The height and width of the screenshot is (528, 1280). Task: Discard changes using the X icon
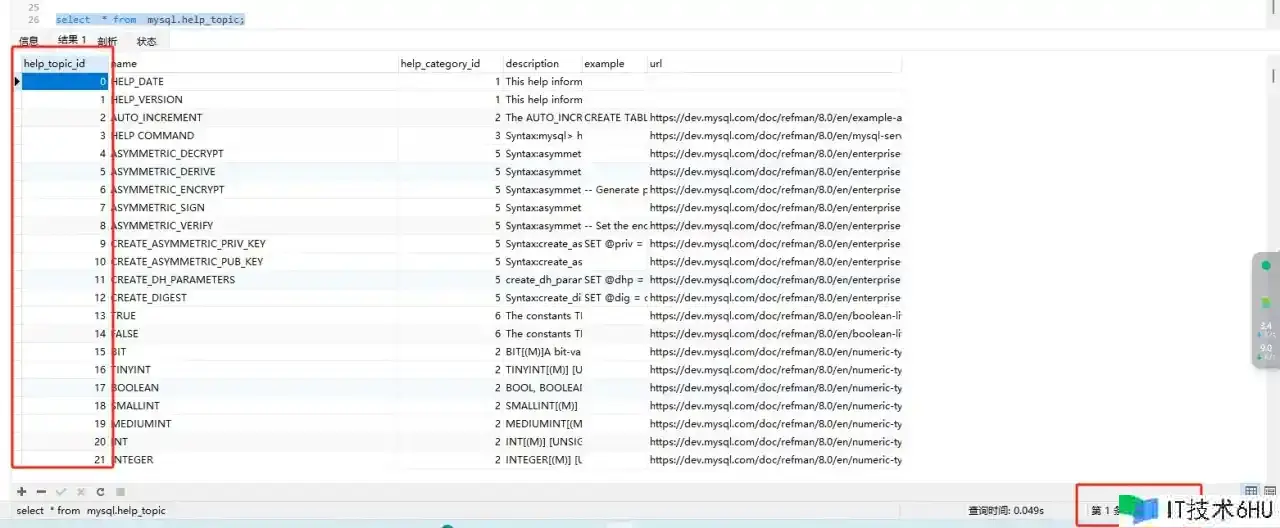click(x=81, y=492)
